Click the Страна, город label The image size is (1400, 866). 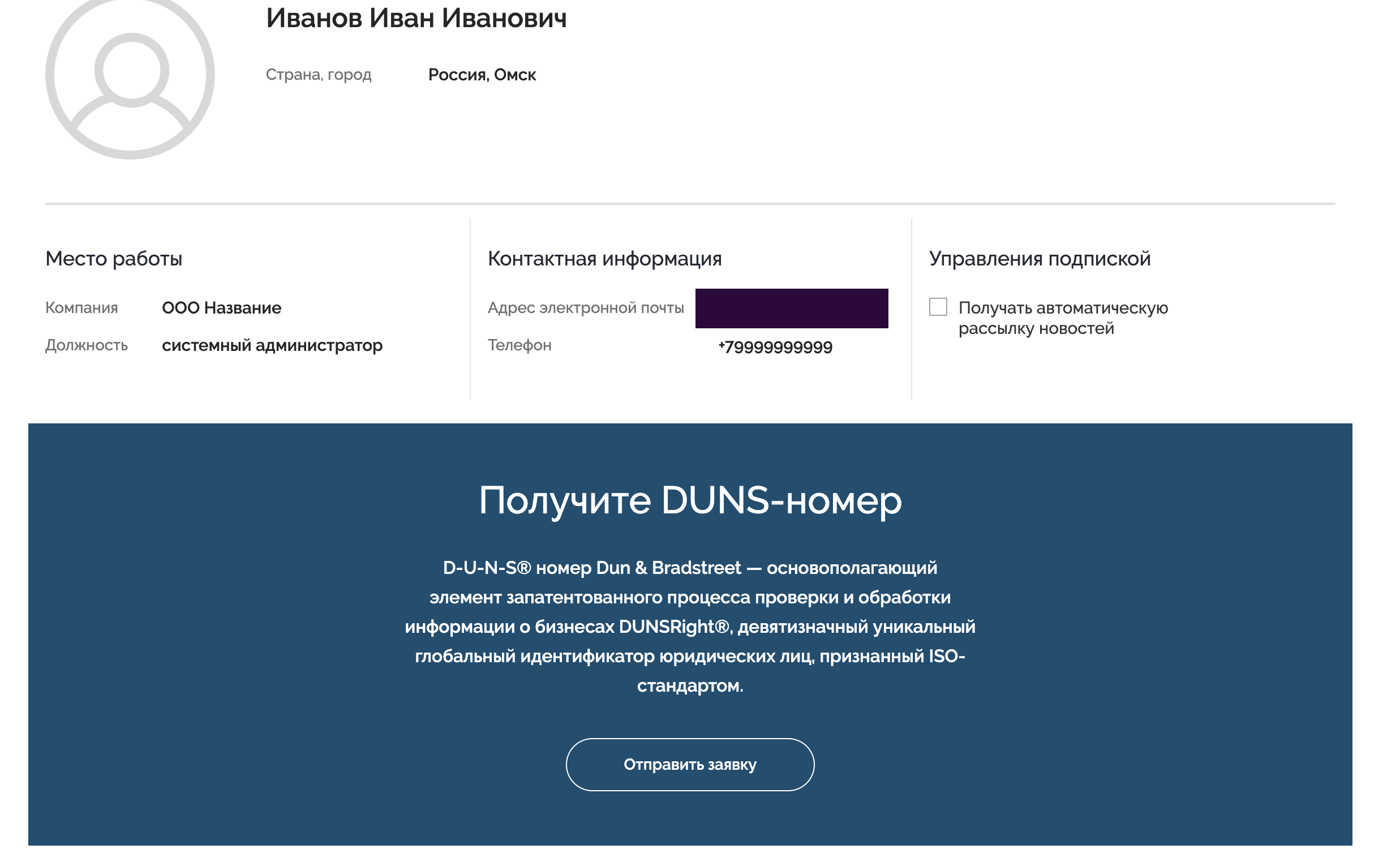(319, 75)
